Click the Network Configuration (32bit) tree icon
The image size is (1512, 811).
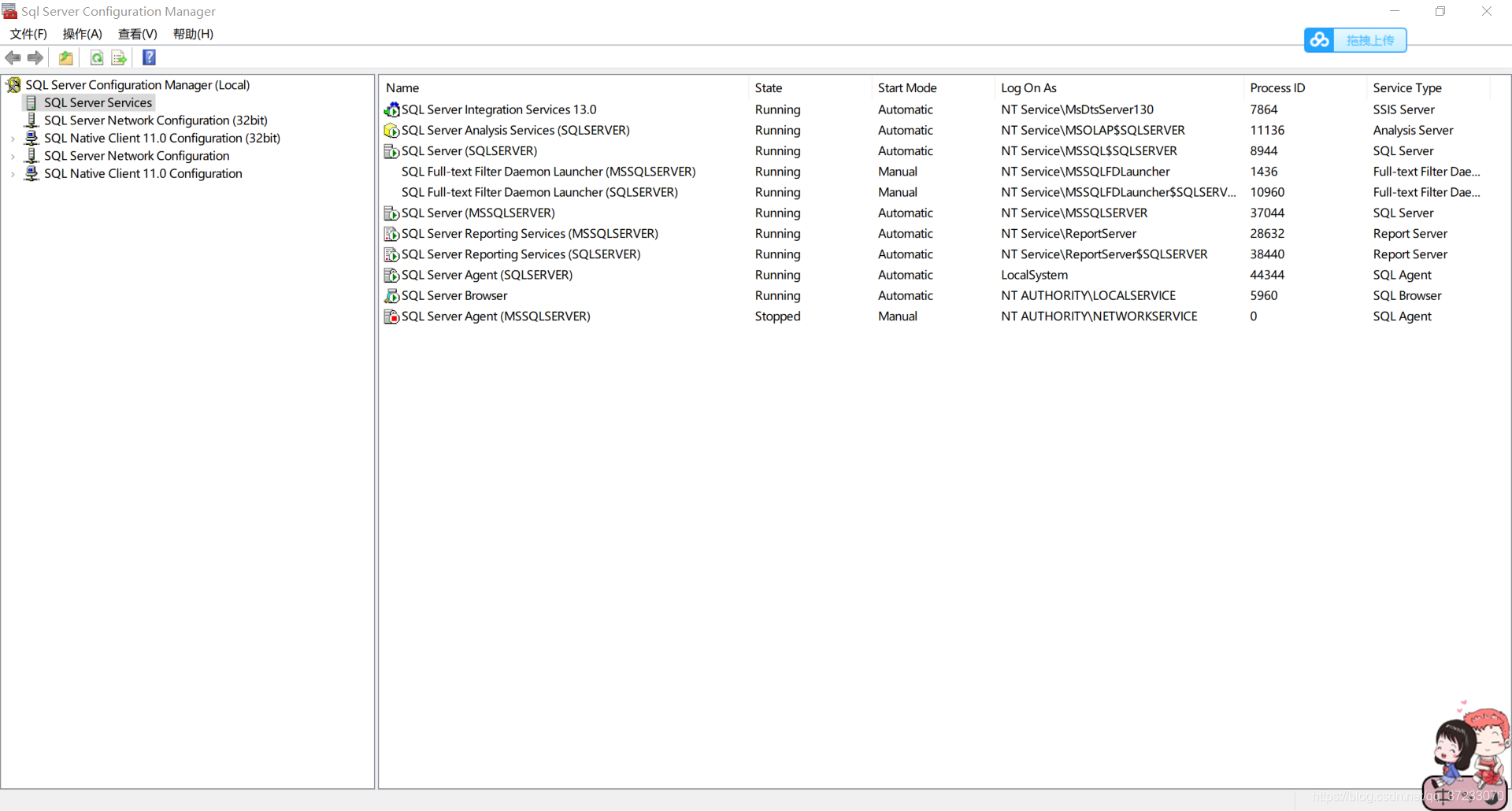coord(31,120)
